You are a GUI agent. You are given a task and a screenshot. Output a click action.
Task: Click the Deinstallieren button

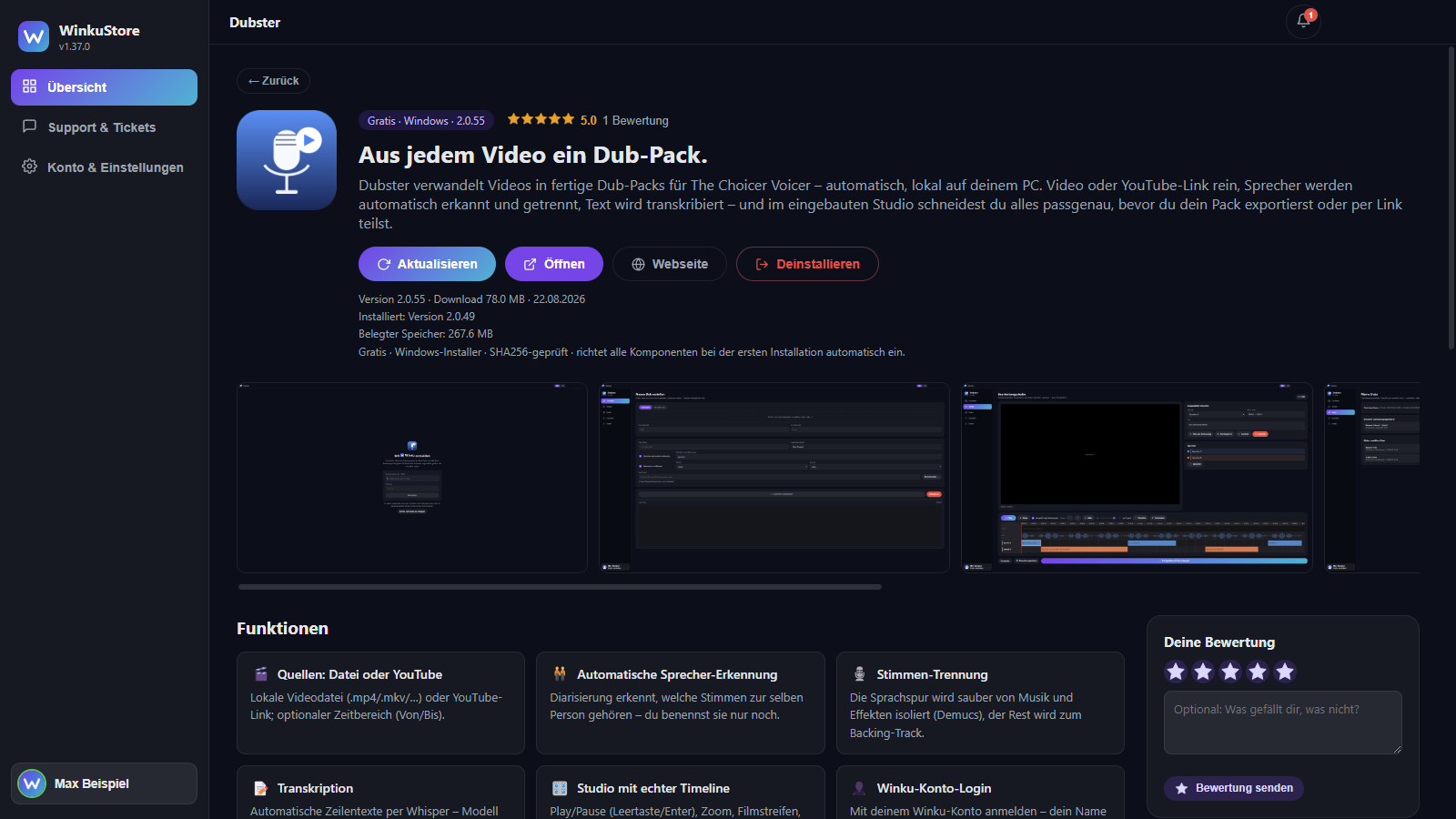coord(807,264)
